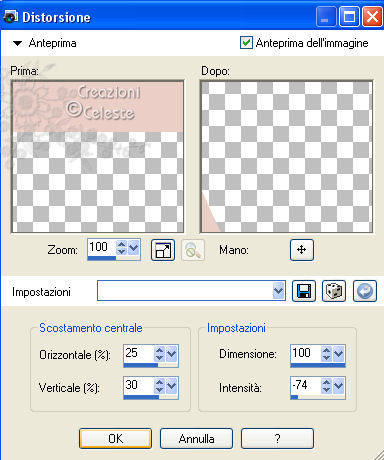Viewport: 384px width, 460px height.
Task: Increase the Dimensione value with up arrow
Action: click(327, 350)
